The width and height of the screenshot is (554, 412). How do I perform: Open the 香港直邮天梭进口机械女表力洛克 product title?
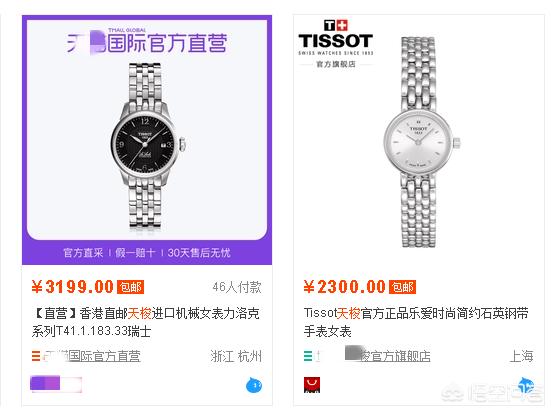tap(146, 322)
